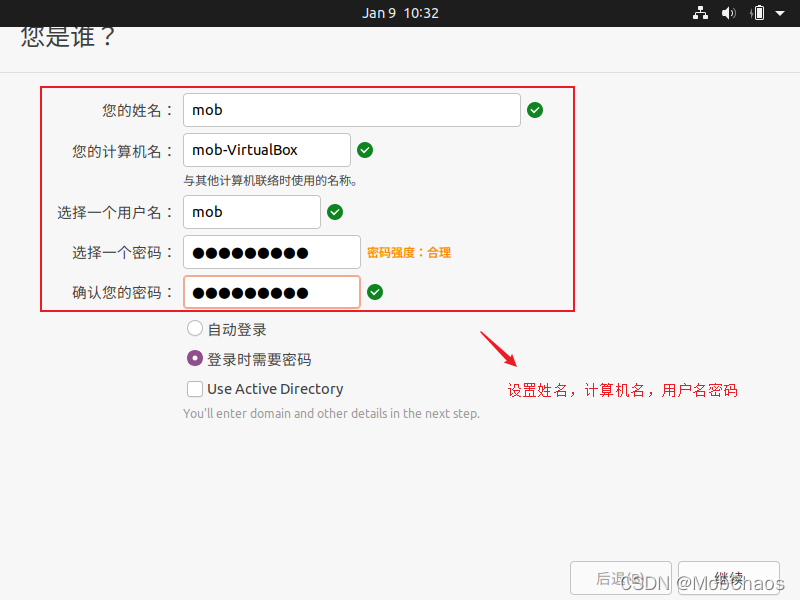Select the 登录时需要密码 radio button

click(x=195, y=359)
